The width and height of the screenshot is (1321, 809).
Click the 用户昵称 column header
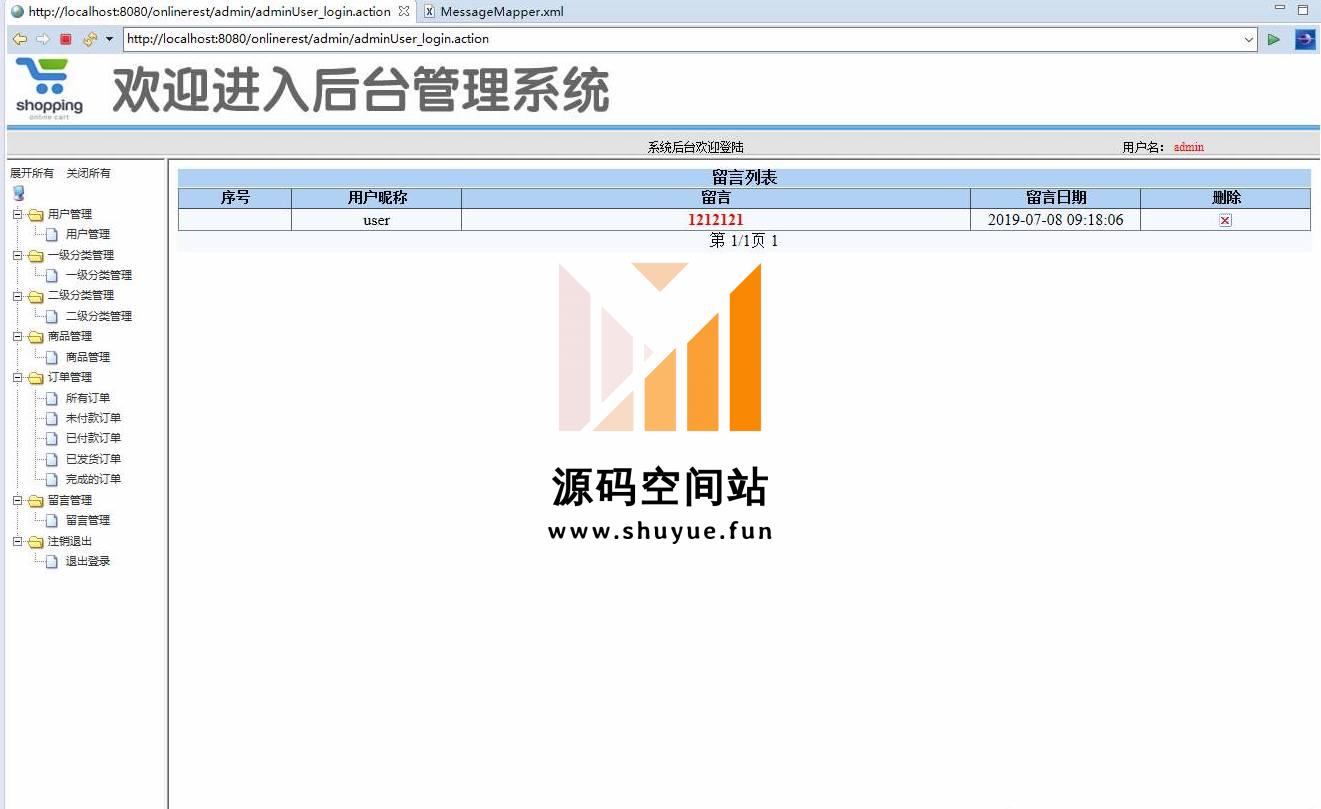coord(377,198)
